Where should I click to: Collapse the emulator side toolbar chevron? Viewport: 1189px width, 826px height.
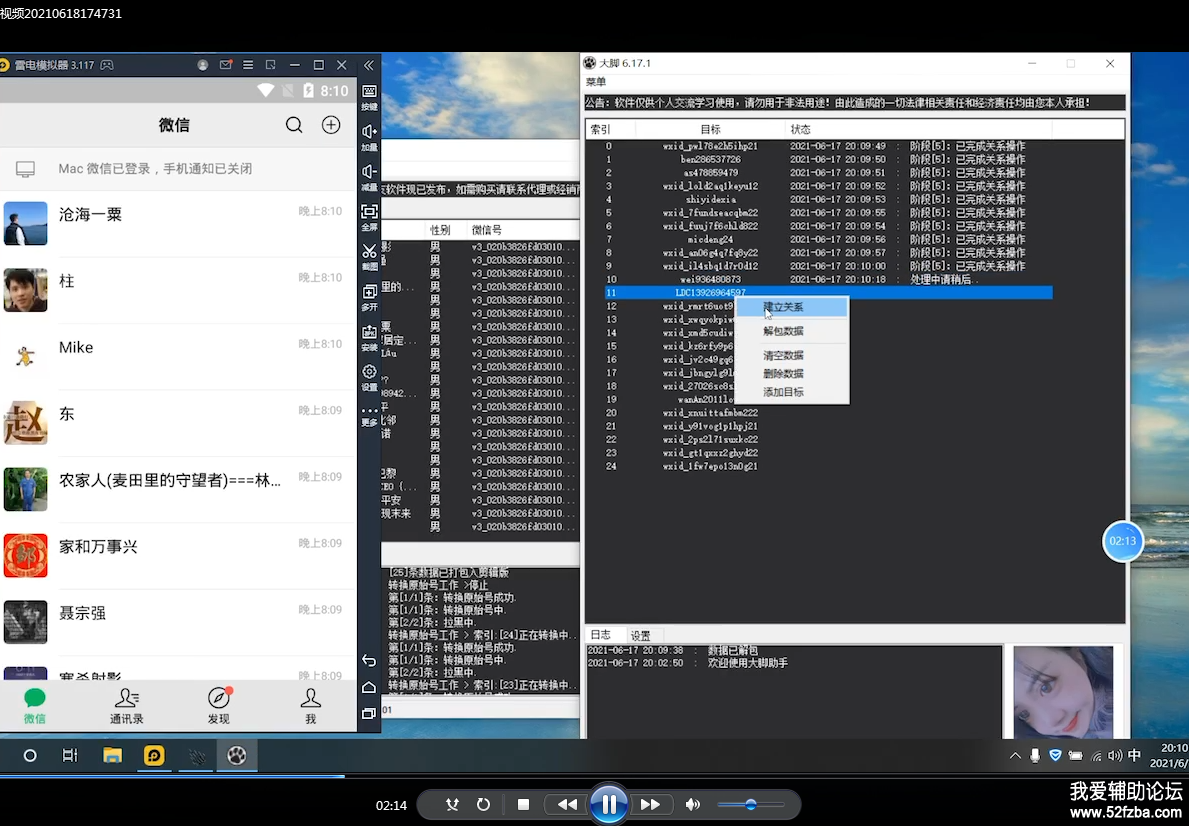pyautogui.click(x=369, y=65)
